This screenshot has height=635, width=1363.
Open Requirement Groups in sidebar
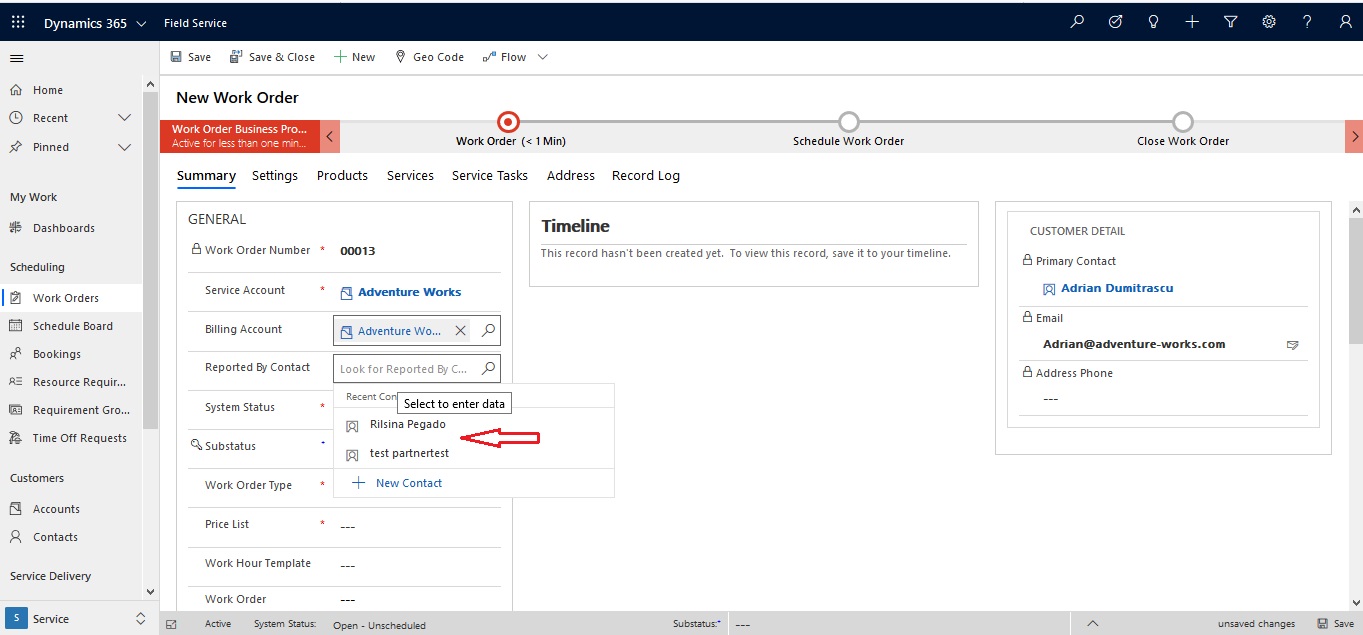pos(81,410)
